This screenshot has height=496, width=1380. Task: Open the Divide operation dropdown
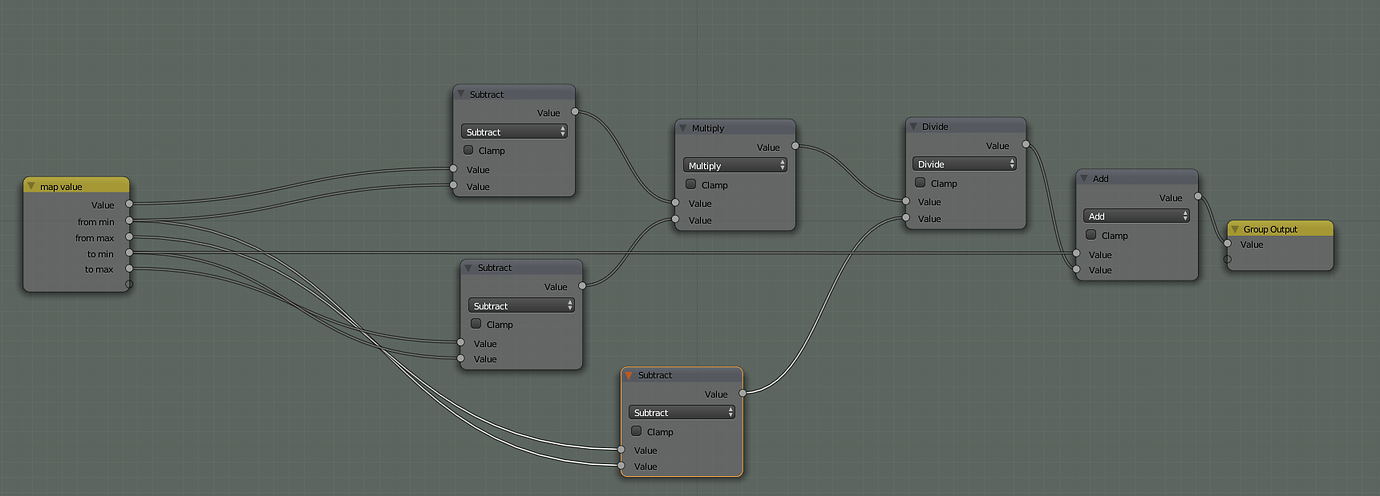965,163
